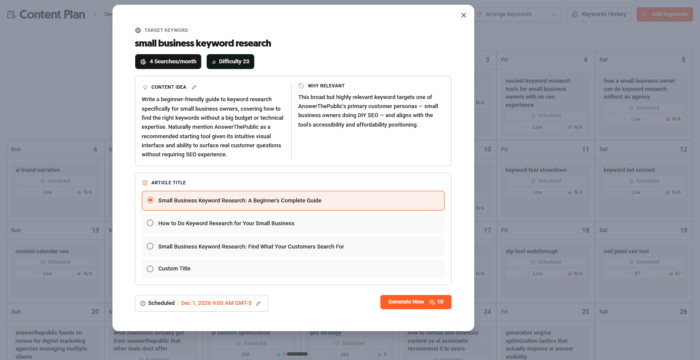The image size is (700, 360).
Task: Click the Why Relevant description text
Action: click(x=368, y=111)
